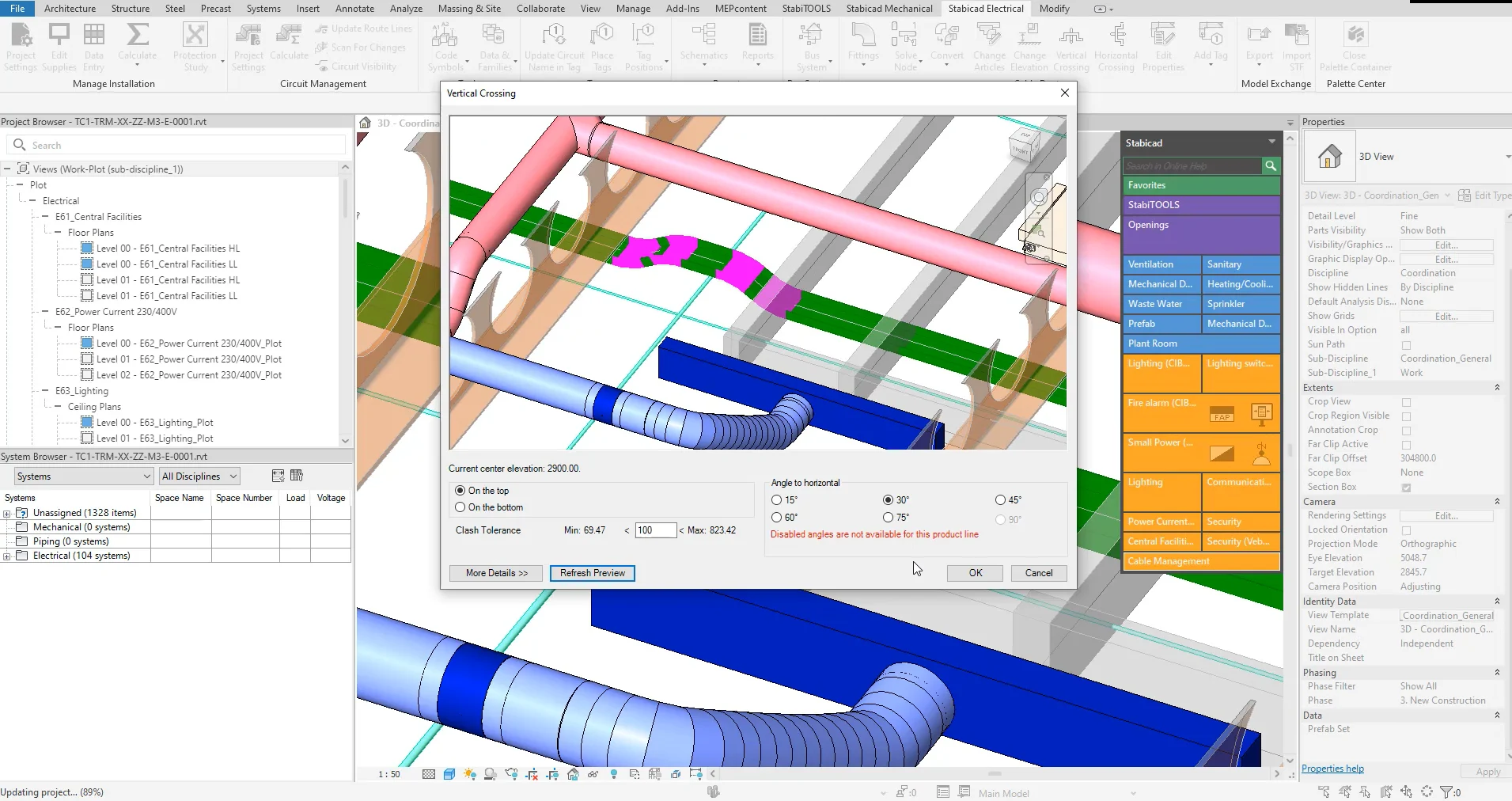The image size is (1512, 801).
Task: Open the Bus System tool
Action: (x=812, y=47)
